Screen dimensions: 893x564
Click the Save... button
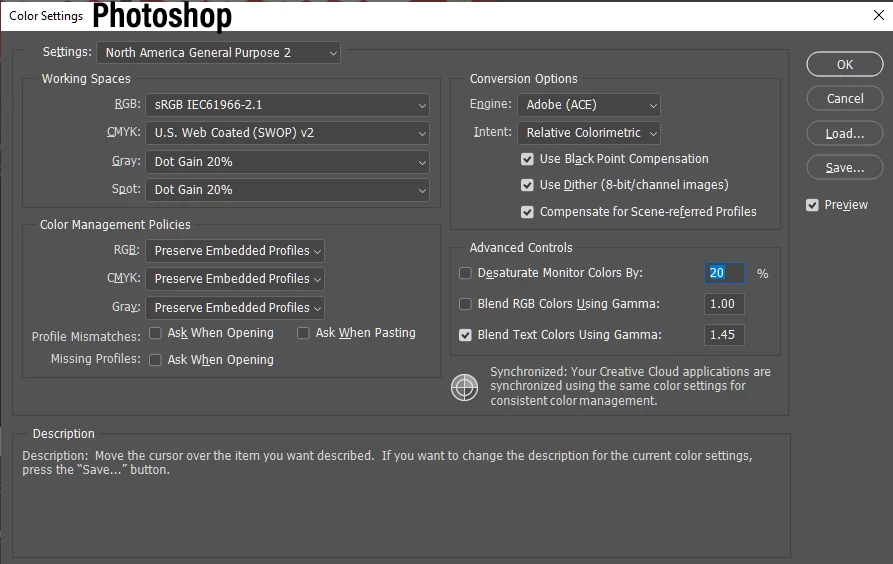click(845, 167)
